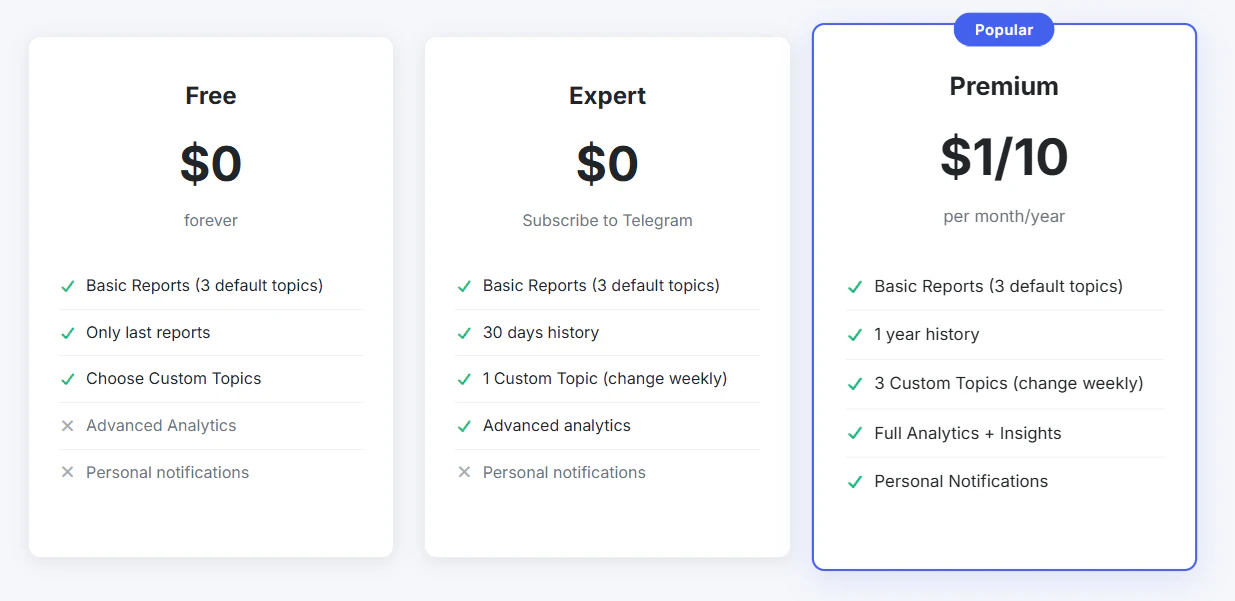The width and height of the screenshot is (1235, 601).
Task: Select the Free plan heading
Action: click(x=211, y=96)
